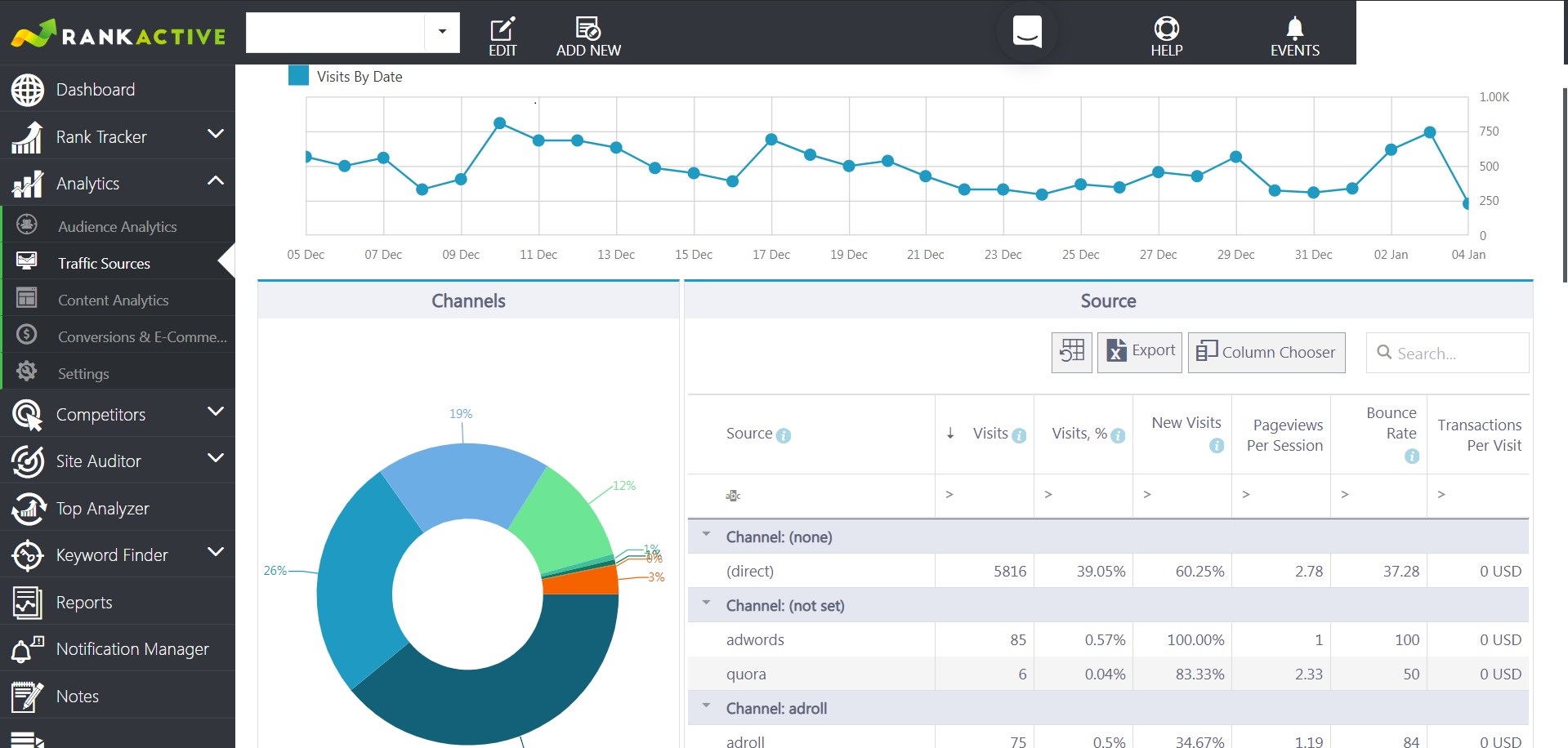
Task: Click the ADD NEW icon
Action: point(588,29)
